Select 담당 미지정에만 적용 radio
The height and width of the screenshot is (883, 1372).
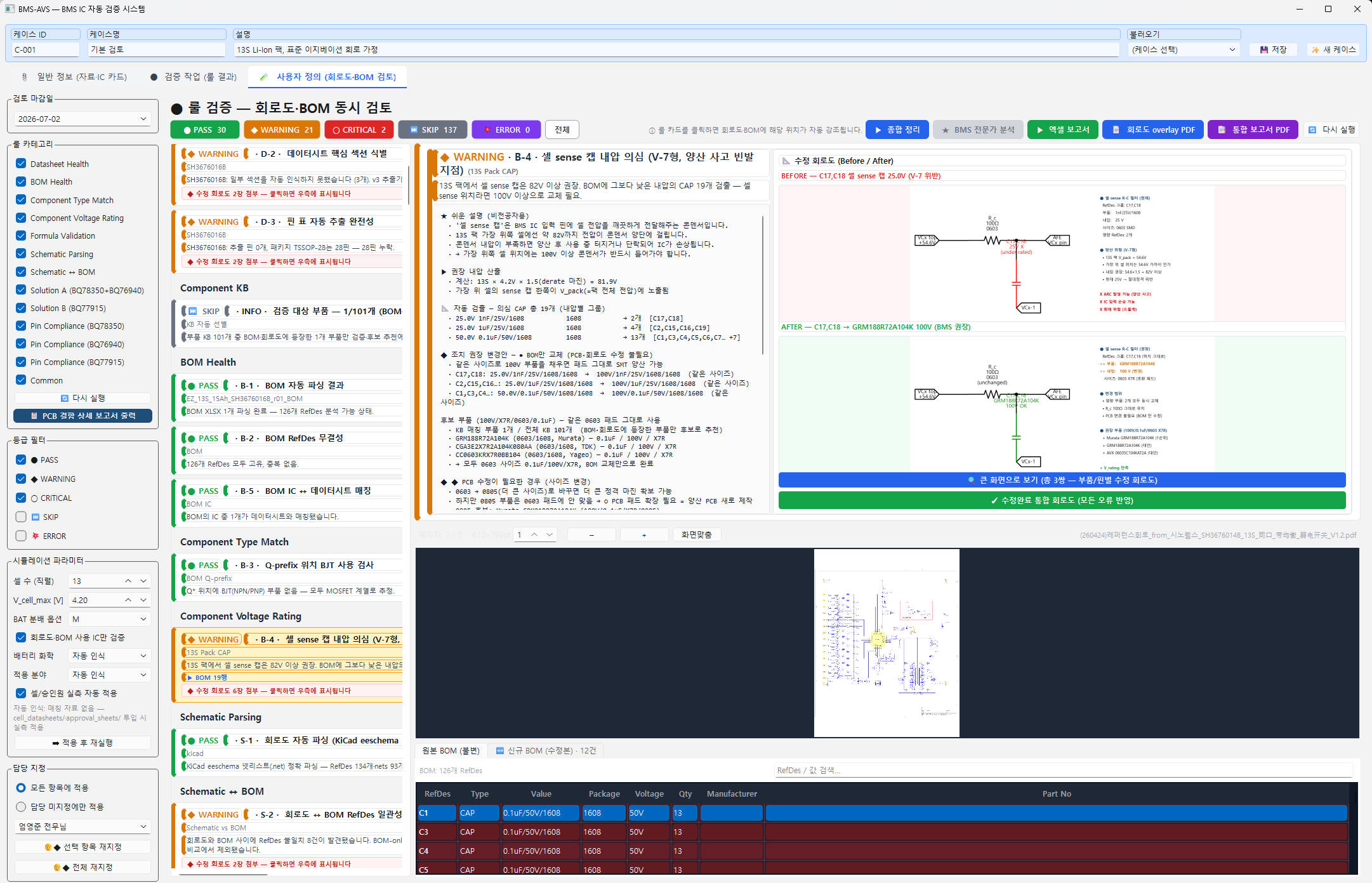(x=21, y=807)
